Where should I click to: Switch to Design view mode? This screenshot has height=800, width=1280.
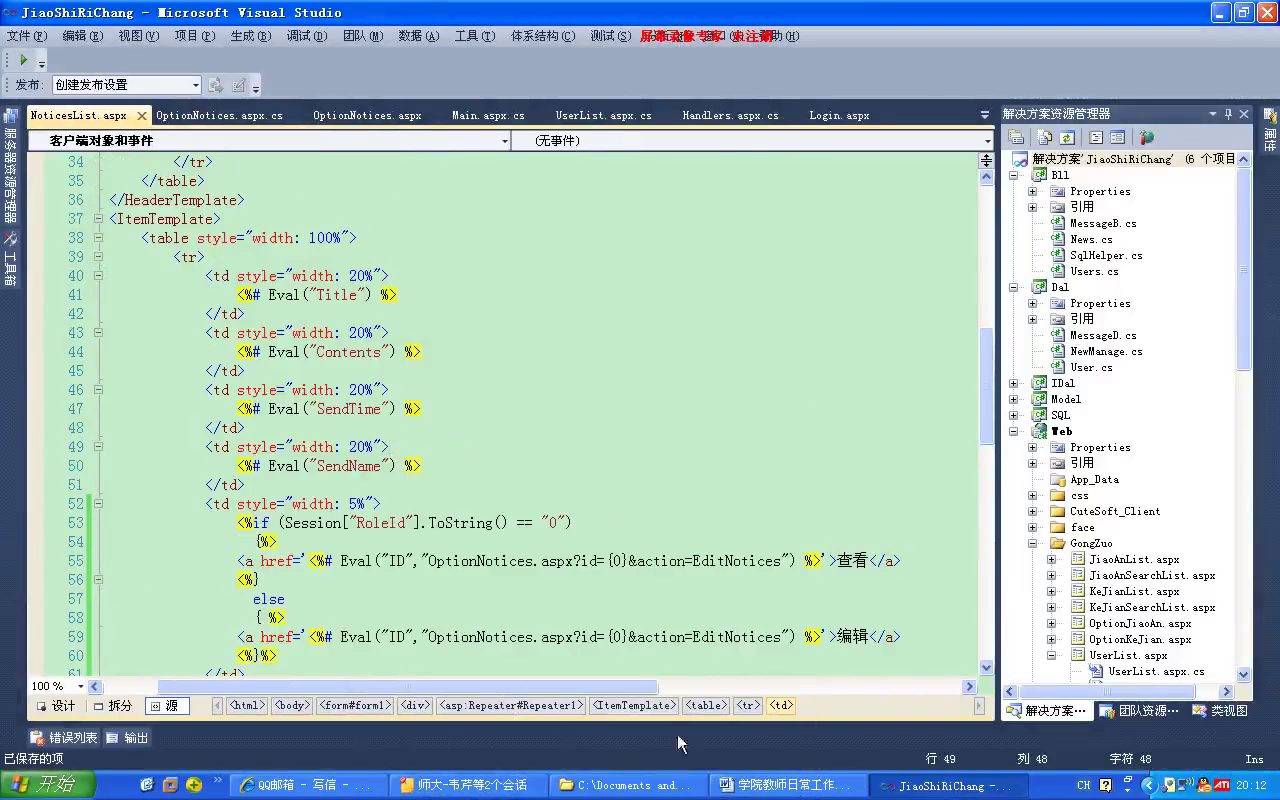[x=56, y=706]
